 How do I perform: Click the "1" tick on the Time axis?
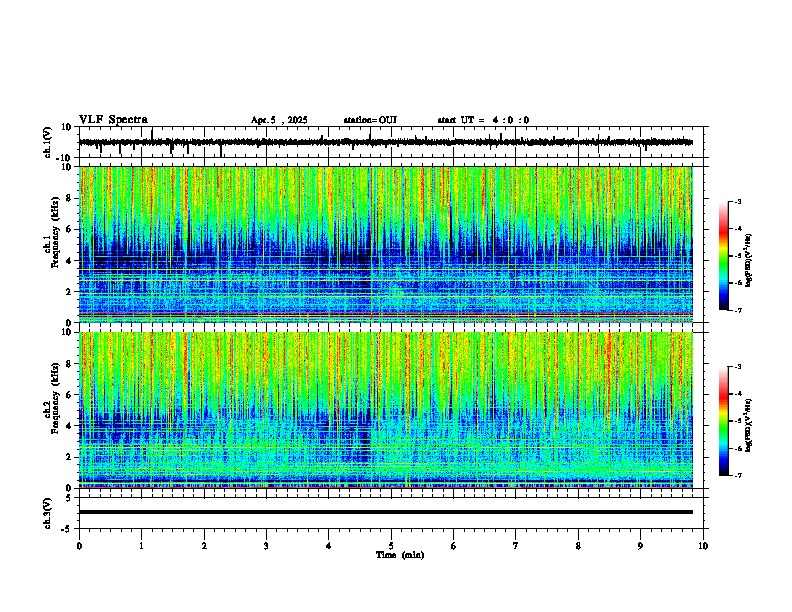[141, 546]
